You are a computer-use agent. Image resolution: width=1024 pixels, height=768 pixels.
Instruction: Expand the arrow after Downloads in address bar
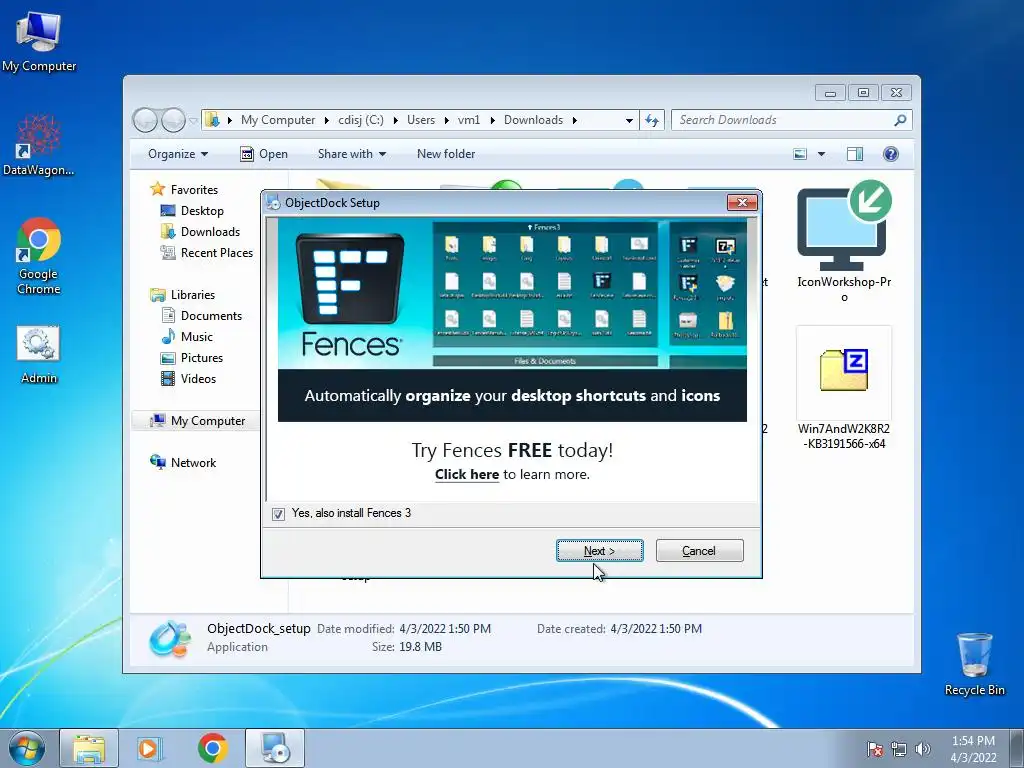(x=575, y=120)
